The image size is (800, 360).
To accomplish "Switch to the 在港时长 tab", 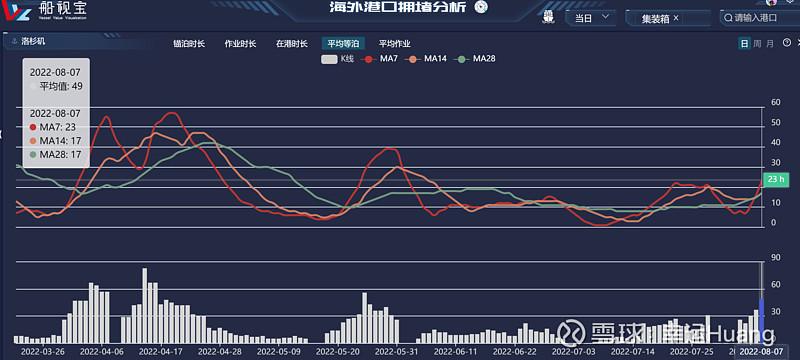I will click(x=292, y=44).
